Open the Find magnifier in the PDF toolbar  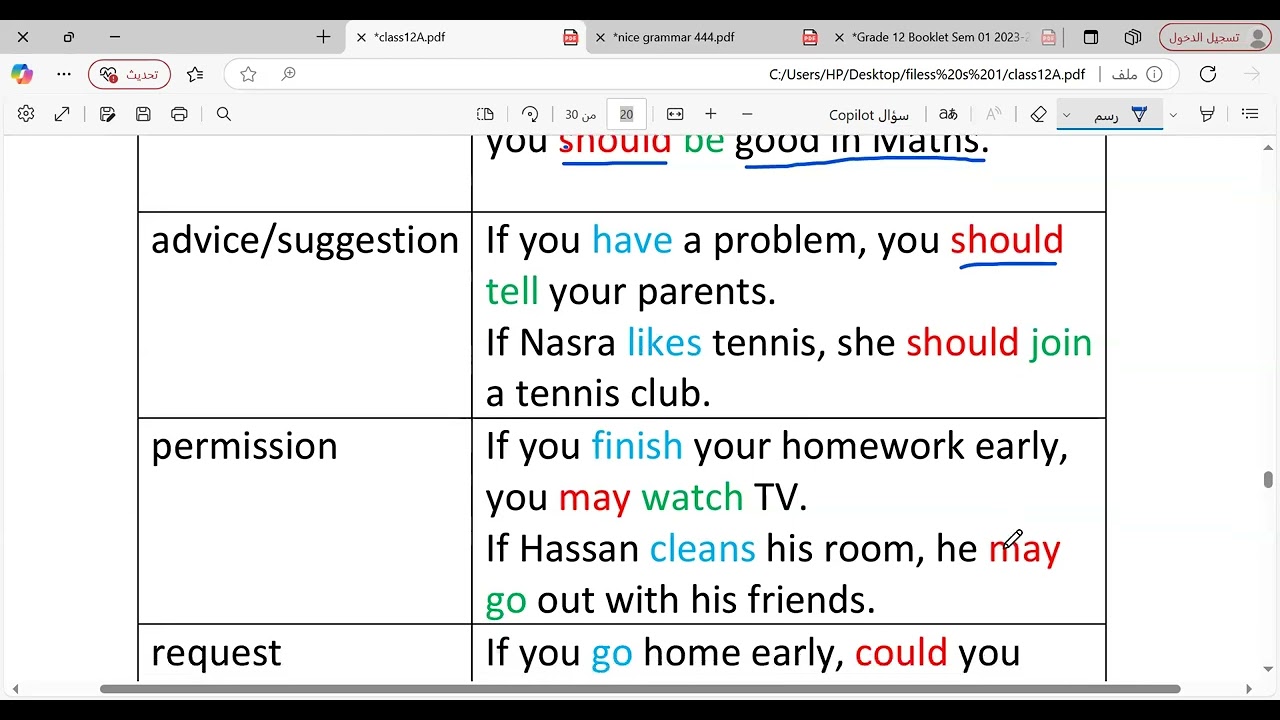(x=224, y=114)
